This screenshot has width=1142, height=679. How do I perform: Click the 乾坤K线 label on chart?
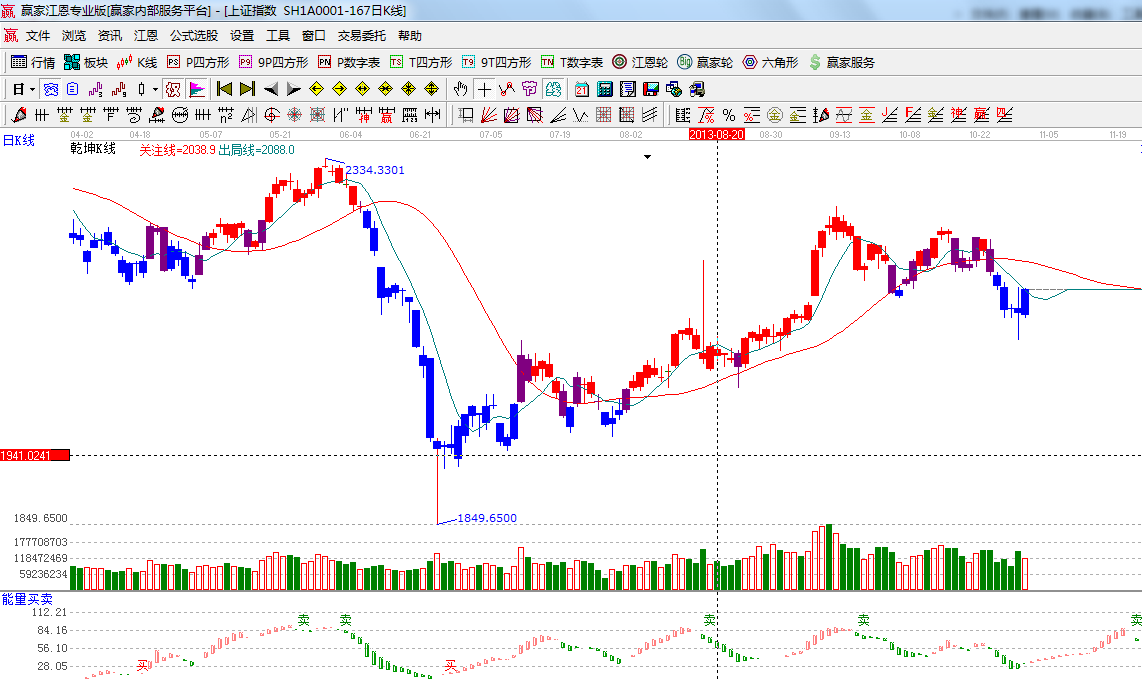pyautogui.click(x=93, y=149)
